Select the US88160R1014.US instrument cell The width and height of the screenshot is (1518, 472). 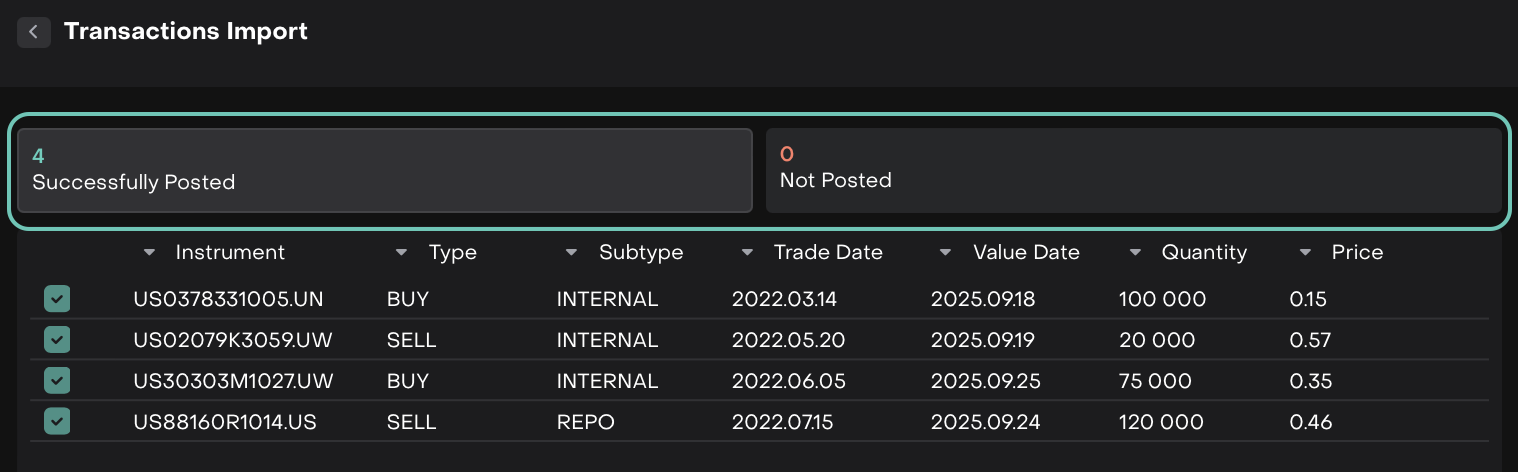coord(225,423)
